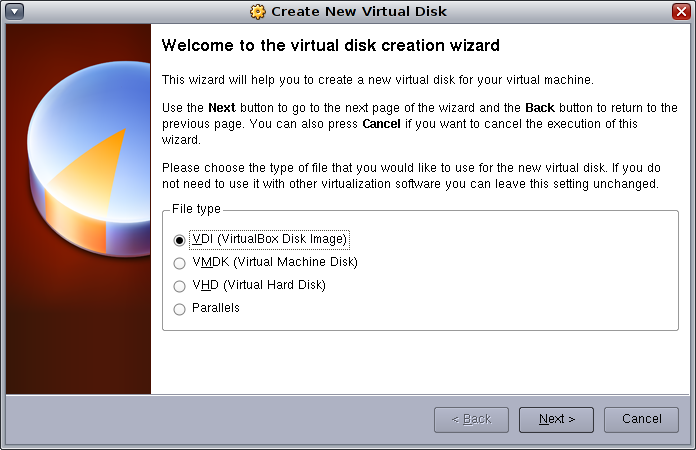The image size is (696, 450).
Task: Go to the next wizard page
Action: point(555,419)
